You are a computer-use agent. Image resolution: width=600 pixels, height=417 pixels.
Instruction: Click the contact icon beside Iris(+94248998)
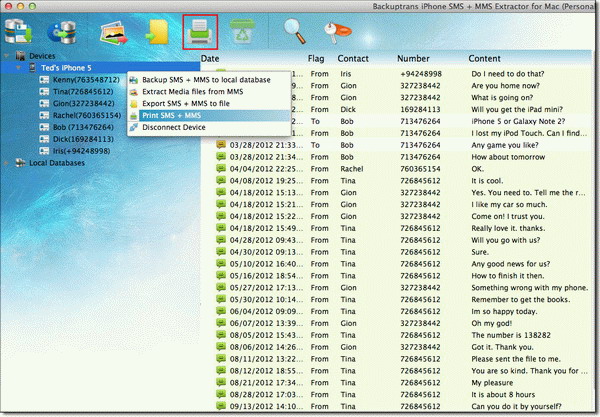[x=44, y=151]
